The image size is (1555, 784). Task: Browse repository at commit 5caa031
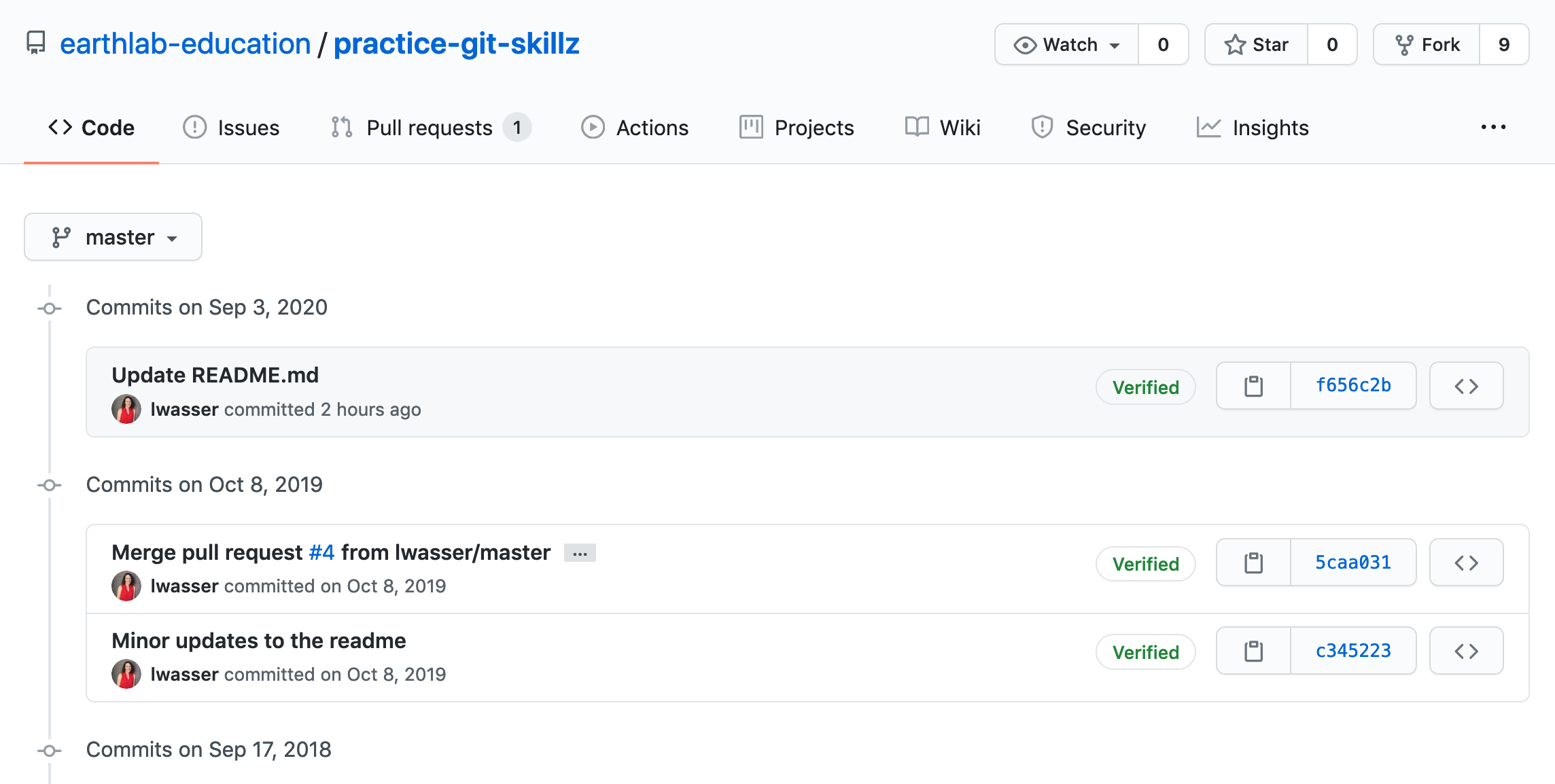[x=1467, y=563]
